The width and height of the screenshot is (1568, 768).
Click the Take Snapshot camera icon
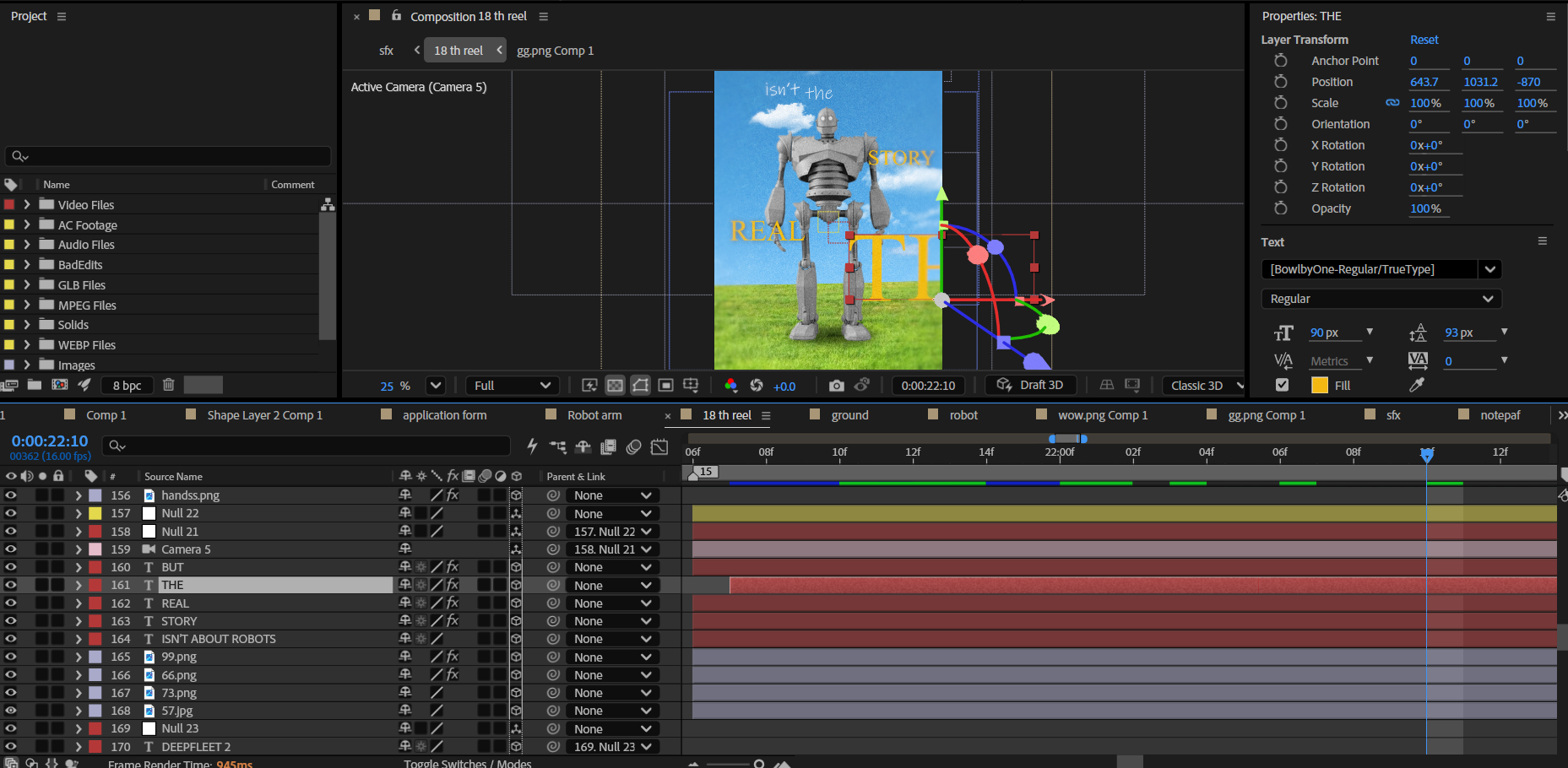pyautogui.click(x=836, y=386)
